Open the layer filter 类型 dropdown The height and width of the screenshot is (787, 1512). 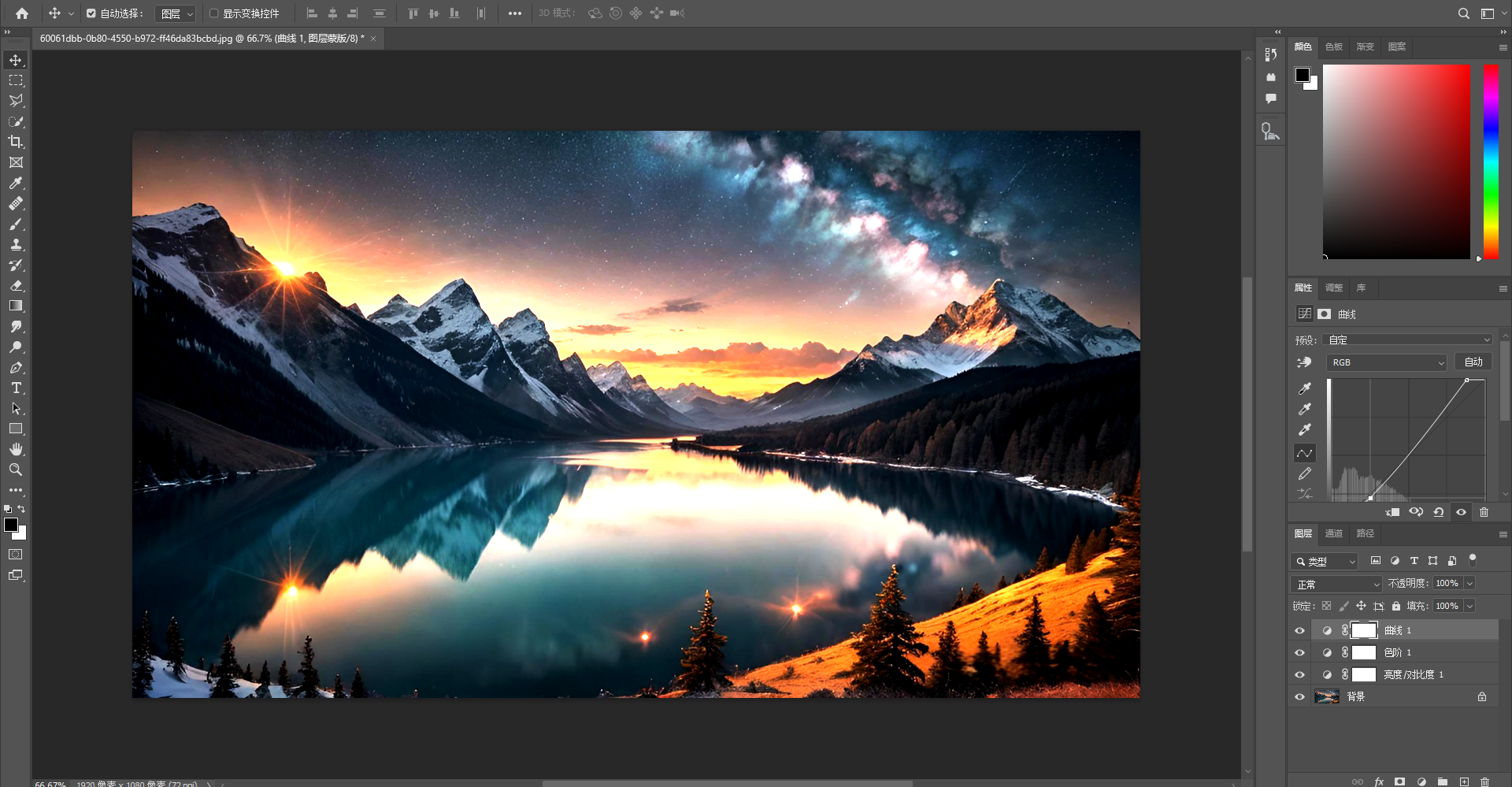coord(1325,561)
